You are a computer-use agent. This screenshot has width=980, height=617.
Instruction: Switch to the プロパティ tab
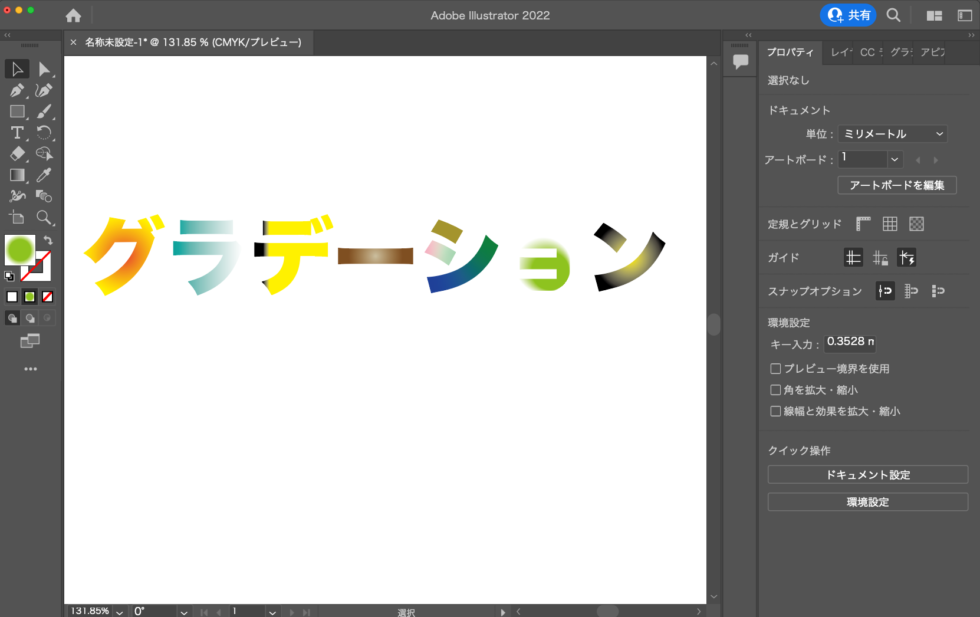(790, 53)
